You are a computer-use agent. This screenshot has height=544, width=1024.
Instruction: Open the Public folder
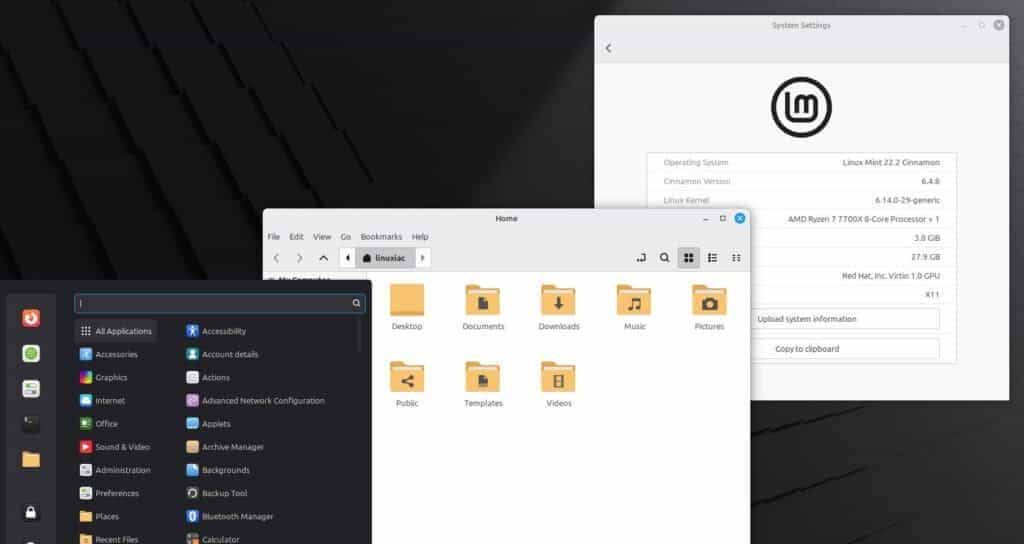tap(407, 384)
